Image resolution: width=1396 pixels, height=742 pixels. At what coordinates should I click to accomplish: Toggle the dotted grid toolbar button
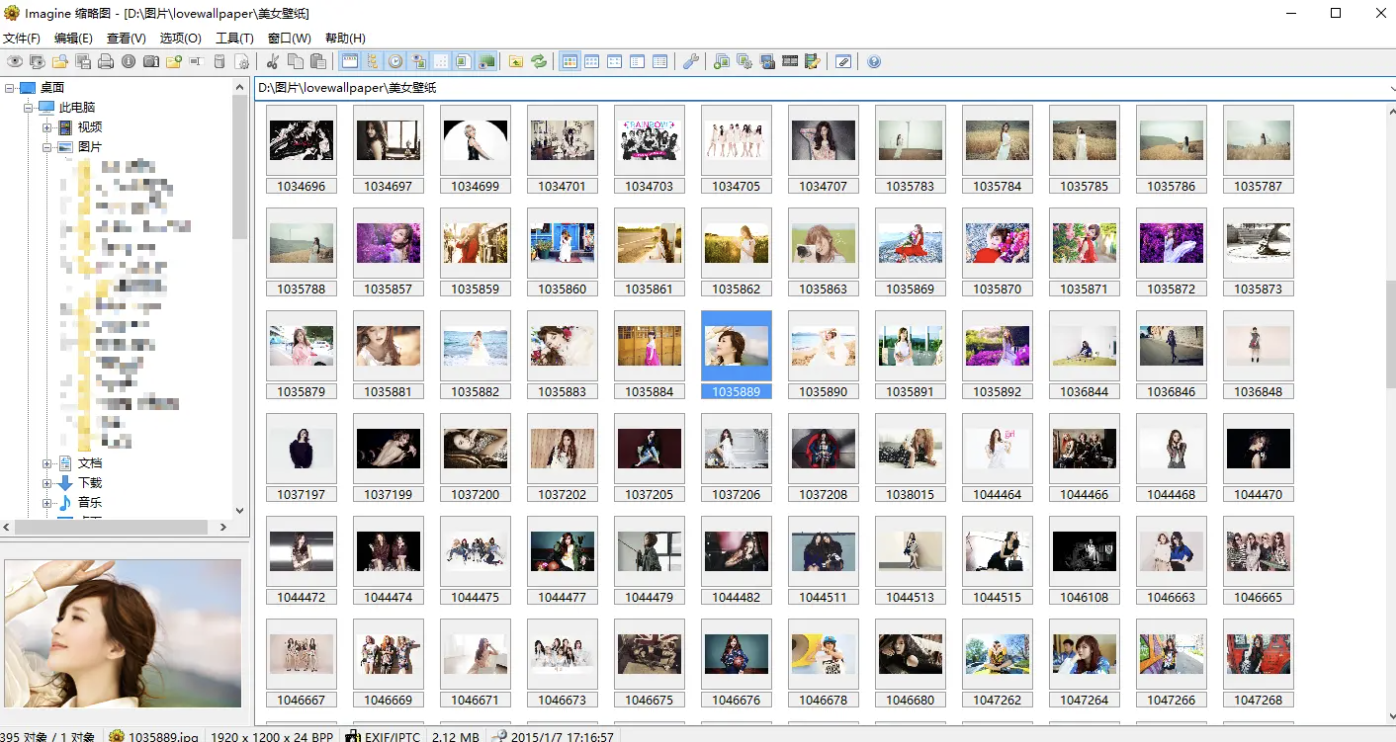click(x=440, y=62)
